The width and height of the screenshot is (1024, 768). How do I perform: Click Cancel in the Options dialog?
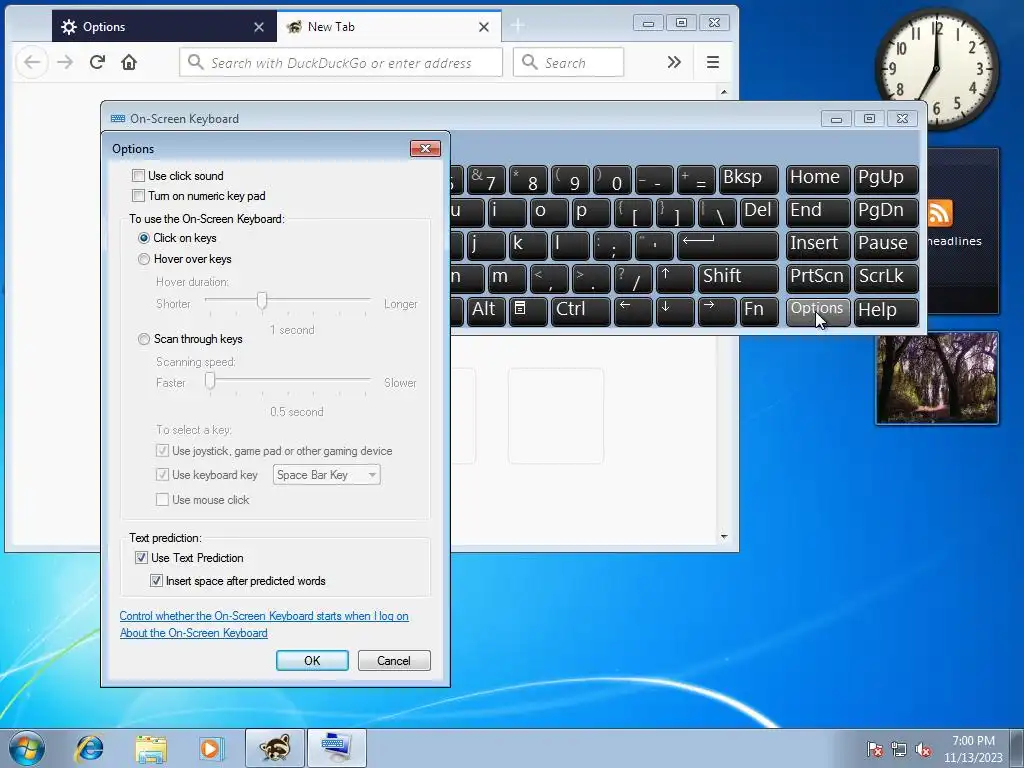(394, 660)
